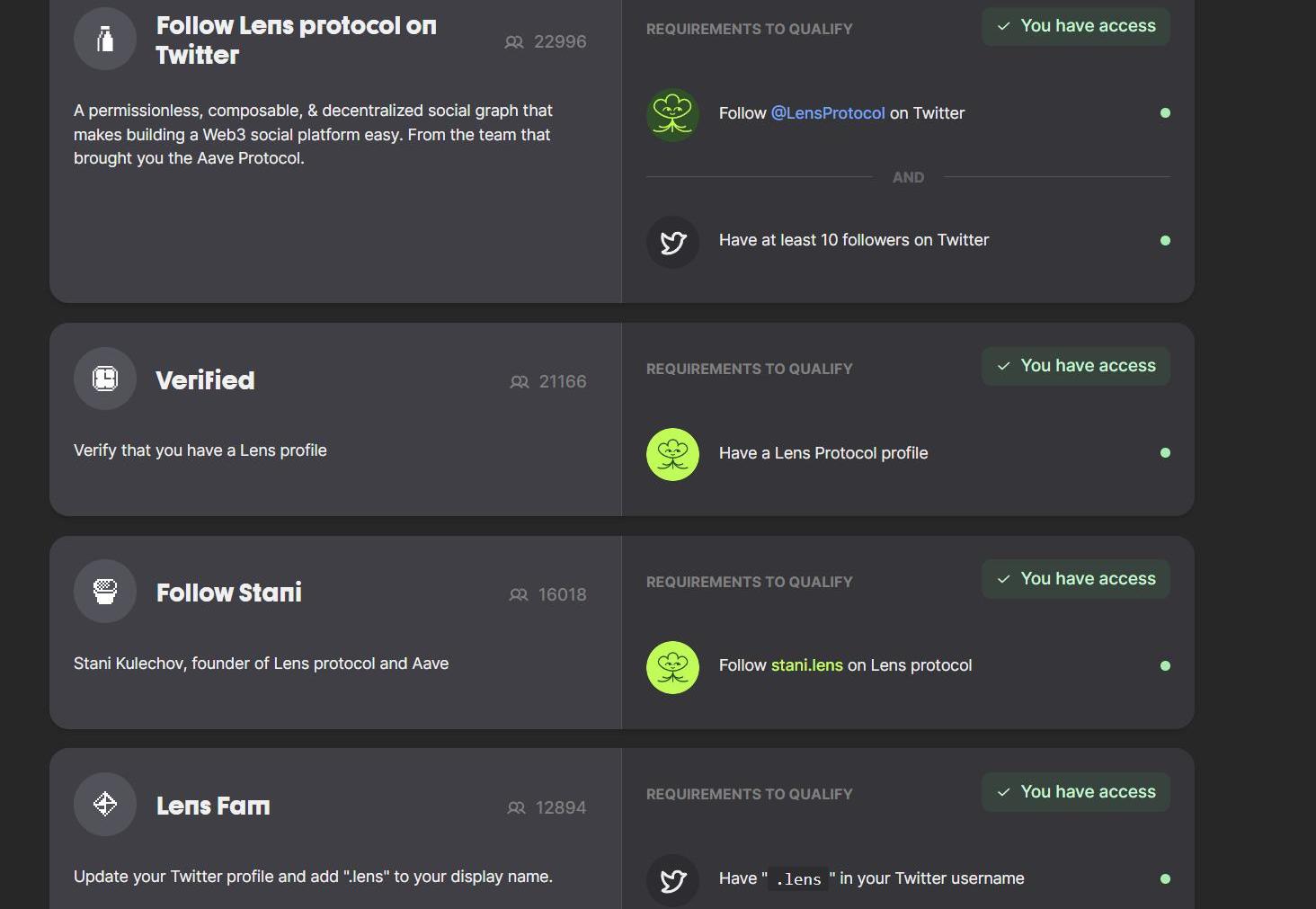
Task: Click Twitter bird icon beside 10 followers requirement
Action: [672, 242]
